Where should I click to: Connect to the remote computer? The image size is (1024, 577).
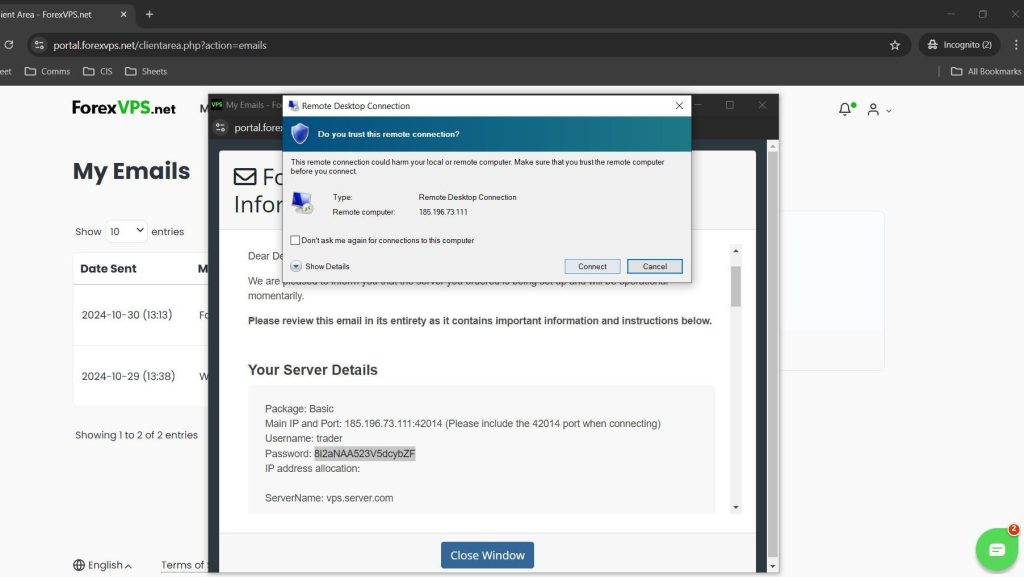(592, 266)
